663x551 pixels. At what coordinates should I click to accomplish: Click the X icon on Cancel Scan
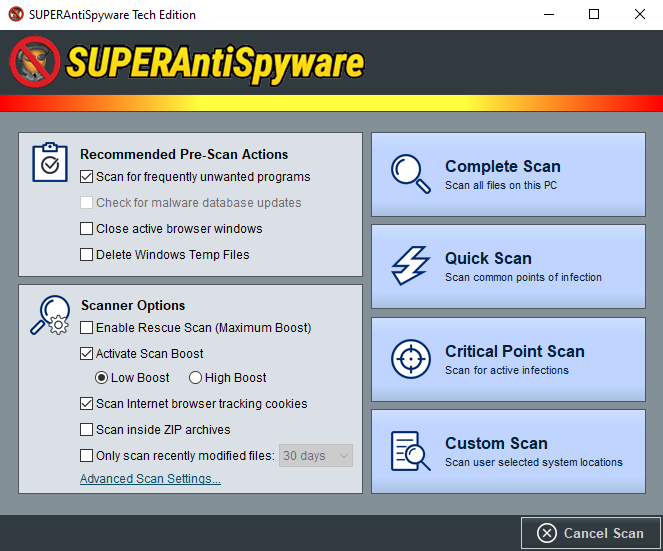pos(545,533)
